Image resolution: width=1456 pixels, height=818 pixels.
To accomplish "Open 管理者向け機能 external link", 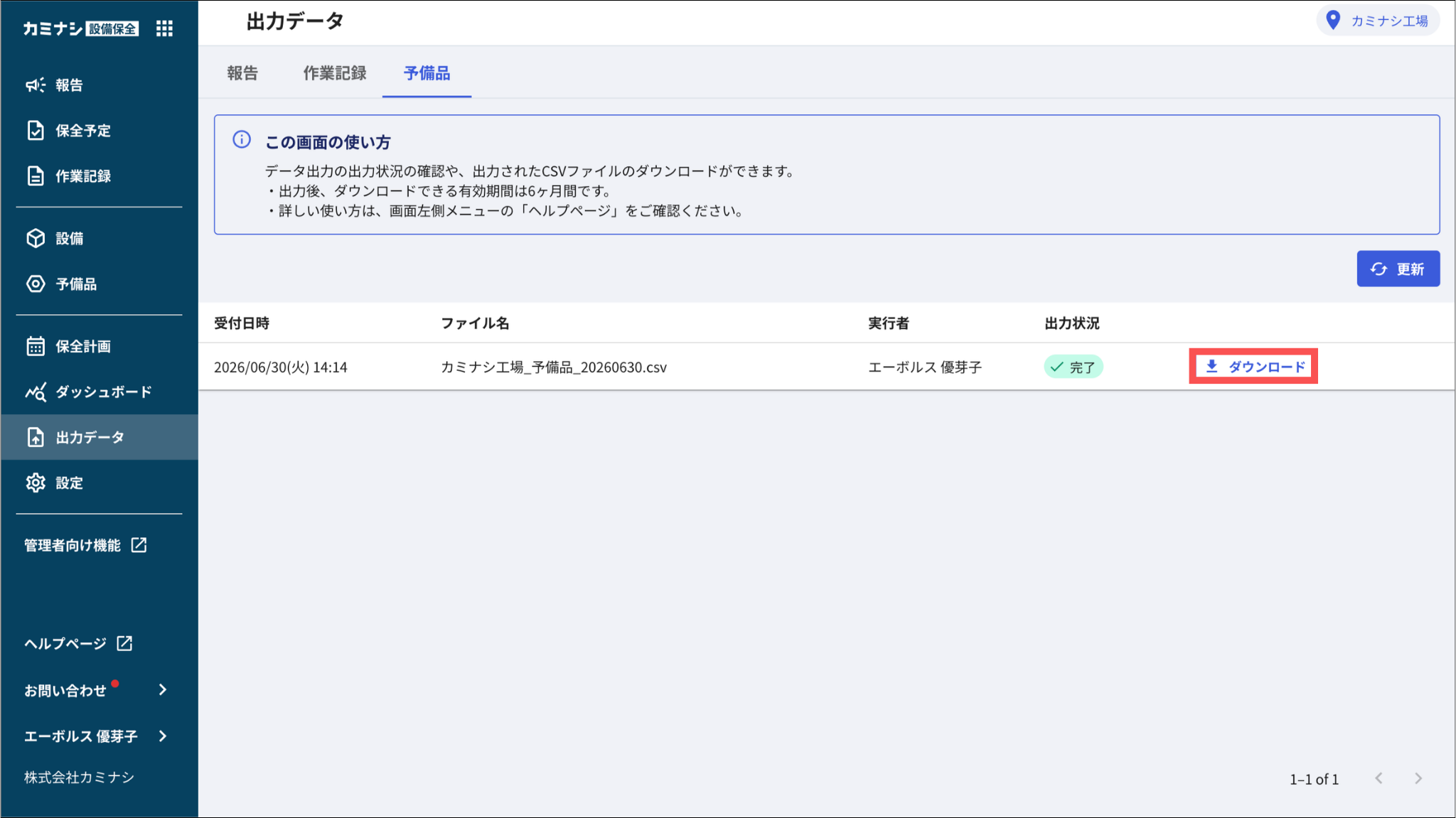I will [85, 546].
